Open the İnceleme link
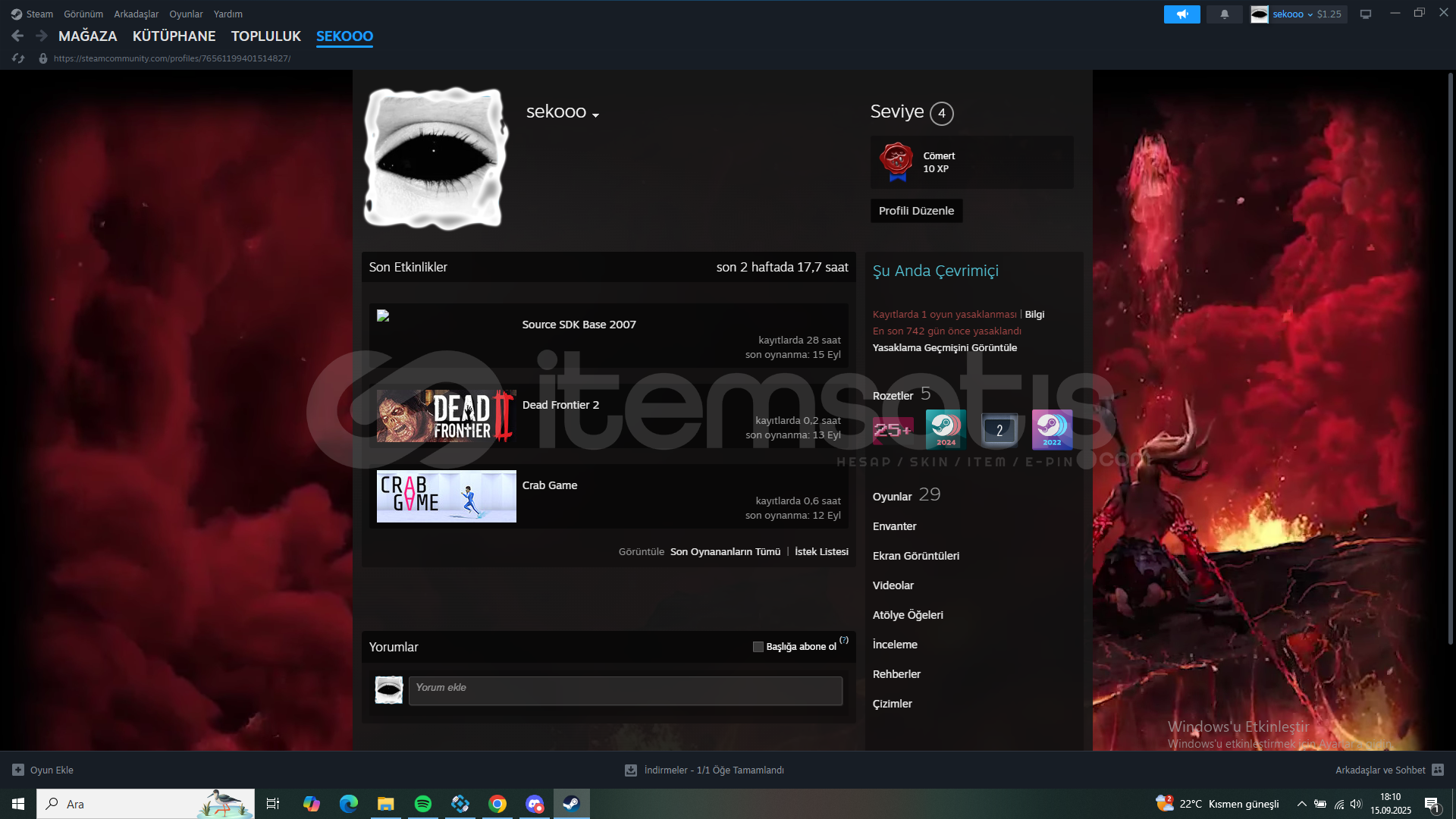Screen dimensions: 1456x819 (x=895, y=645)
